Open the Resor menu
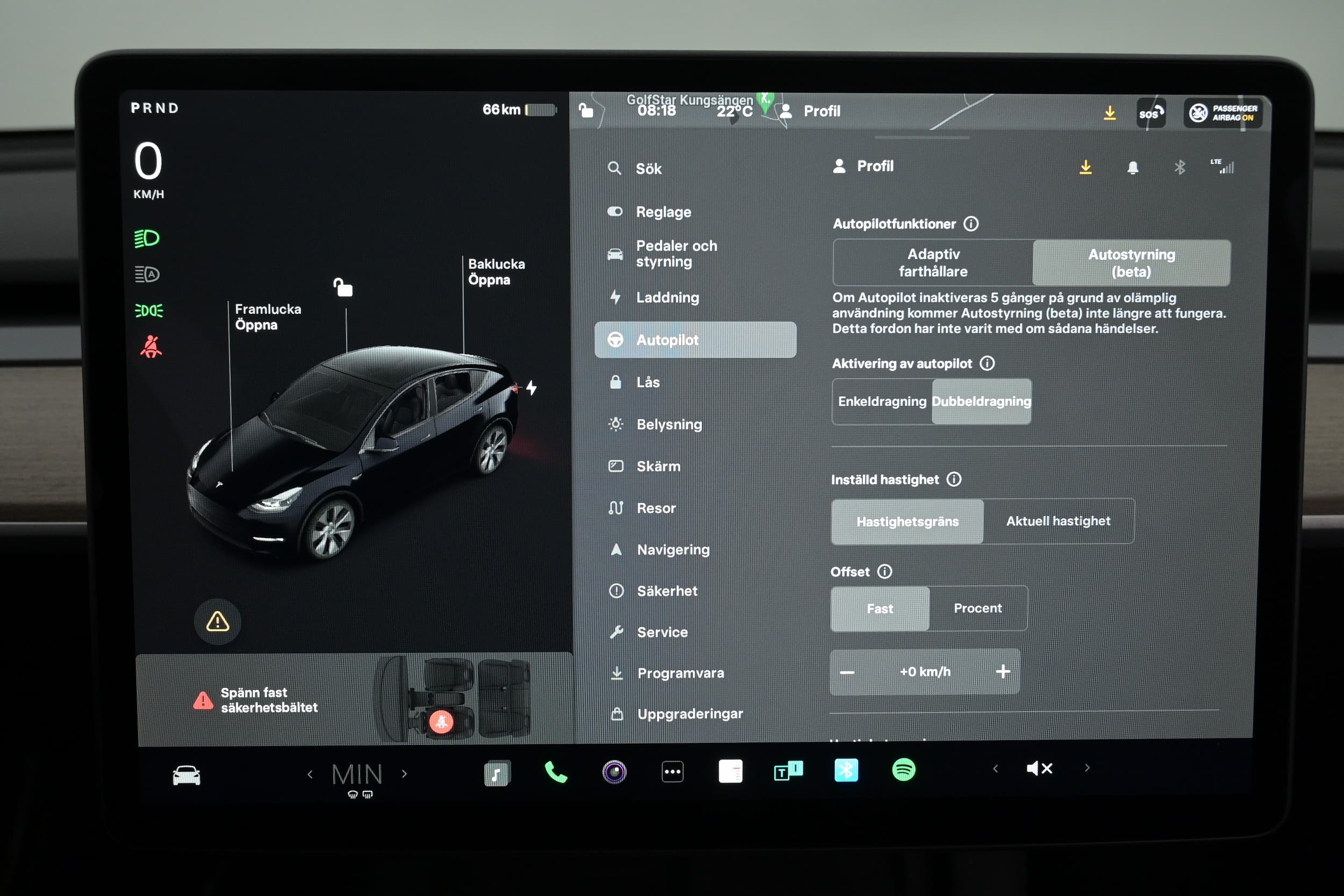This screenshot has width=1344, height=896. 696,508
